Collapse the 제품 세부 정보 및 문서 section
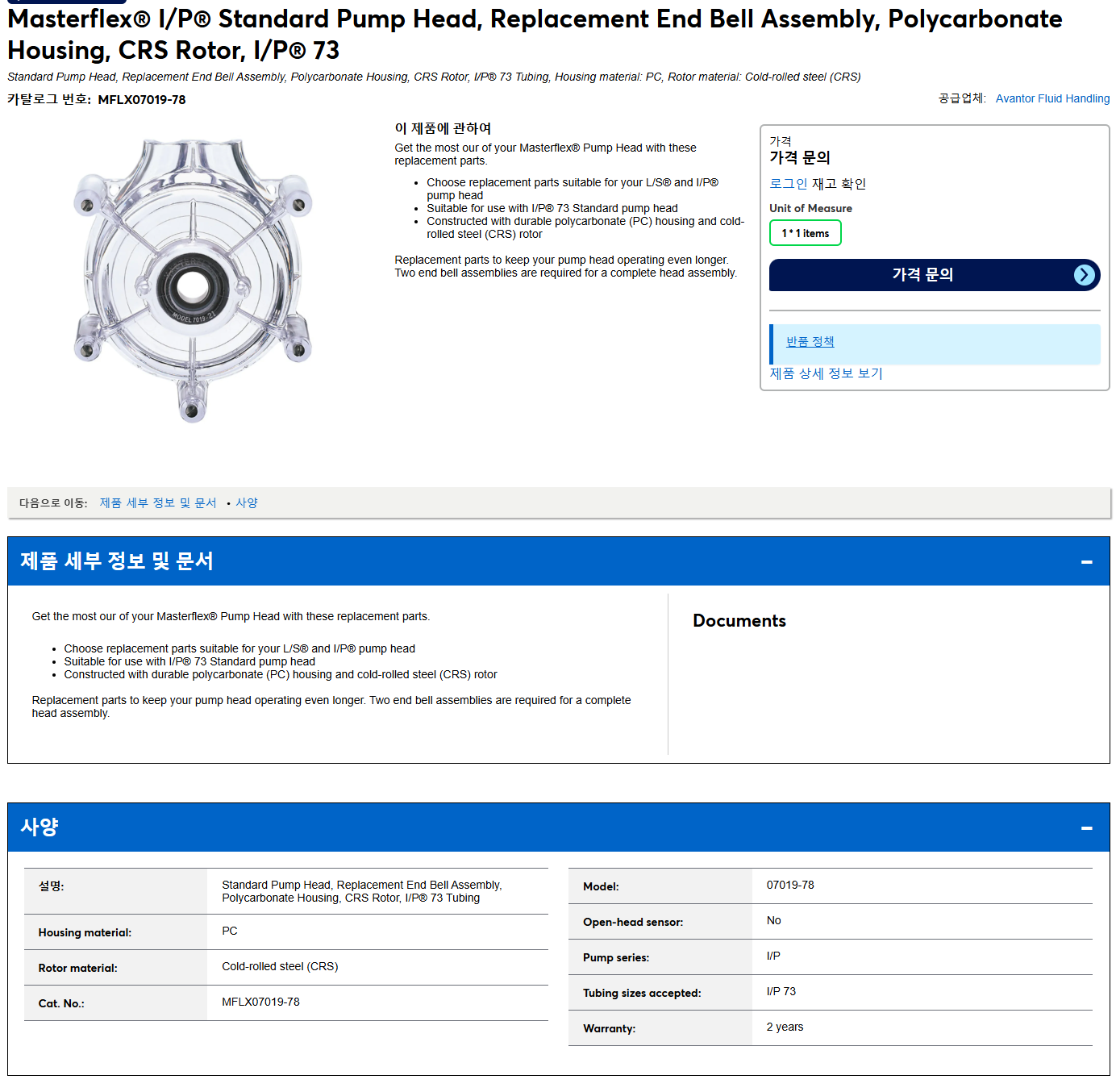1116x1092 pixels. (x=1086, y=561)
